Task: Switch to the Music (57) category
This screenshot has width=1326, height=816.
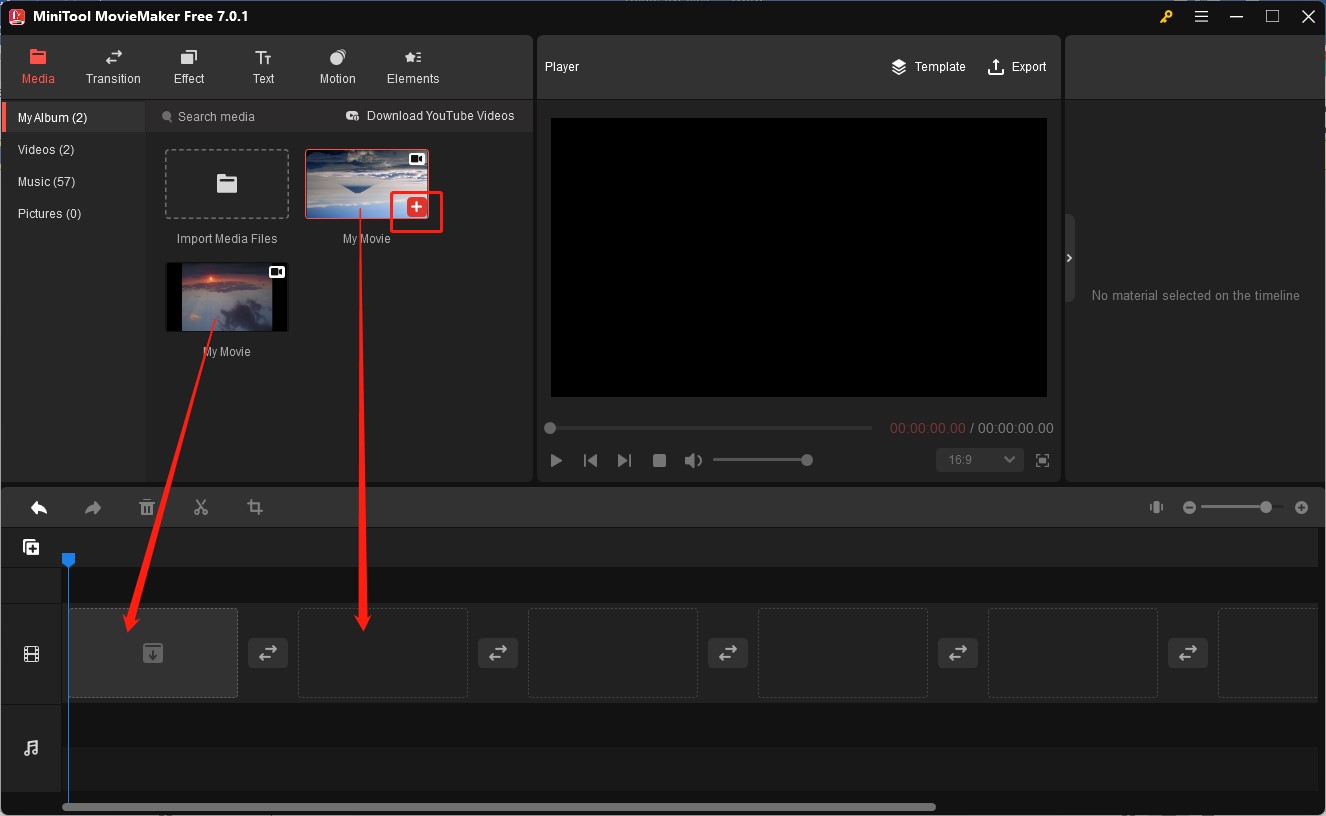Action: pos(46,181)
